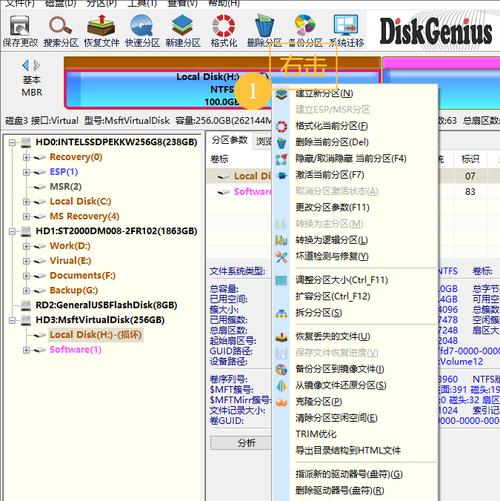The height and width of the screenshot is (501, 500).
Task: Collapse the HD1:ST2000DM008 disk node
Action: (x=12, y=231)
